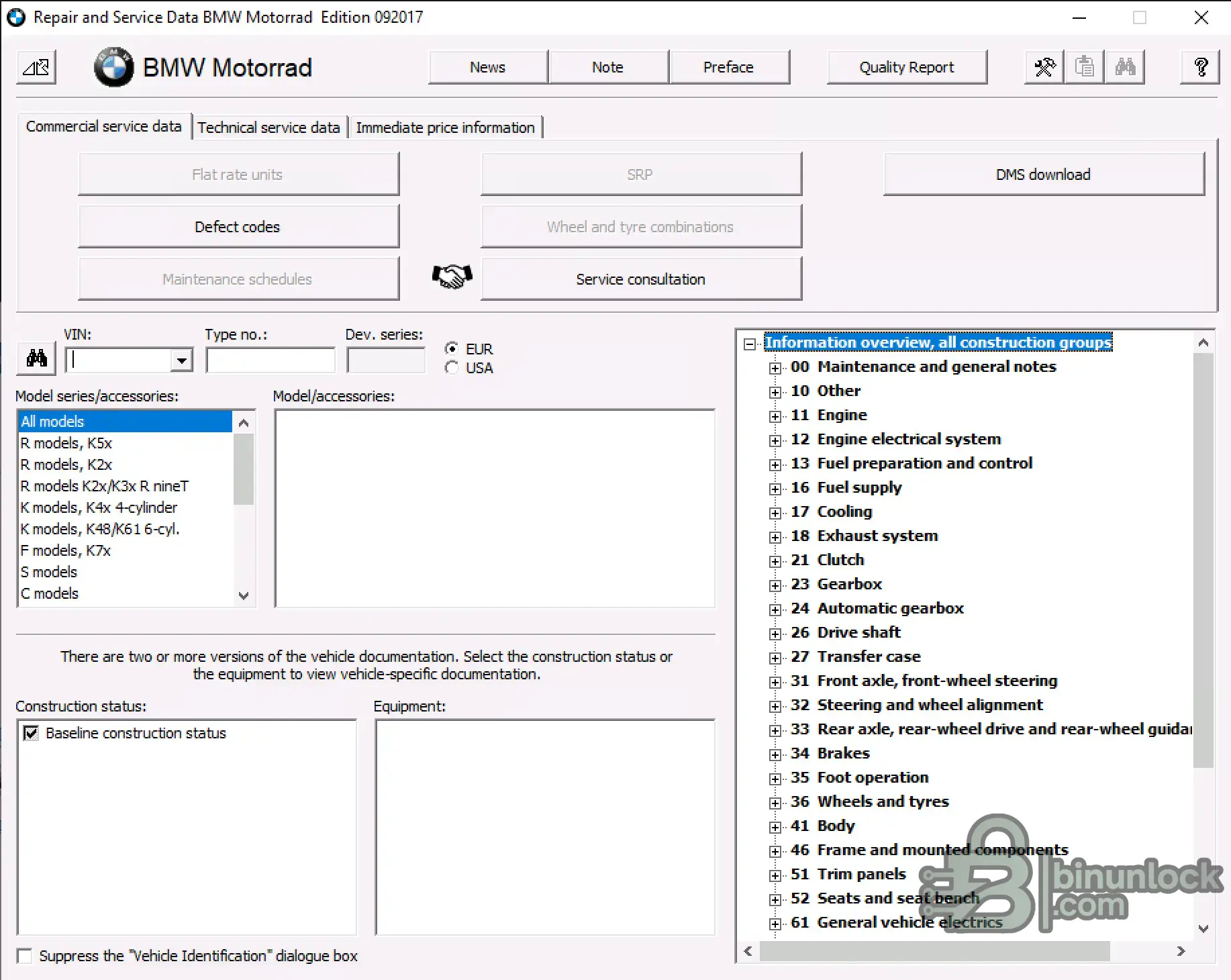Click the tree panel horizontal scrollbar

click(965, 951)
